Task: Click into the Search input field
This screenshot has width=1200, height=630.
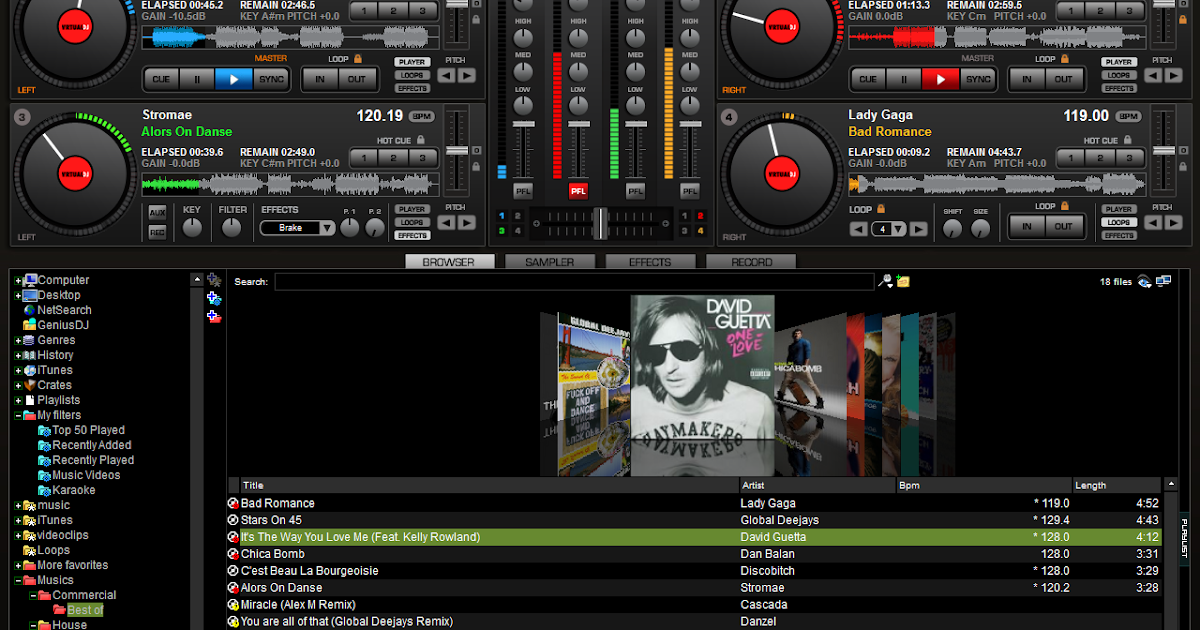Action: click(x=575, y=282)
